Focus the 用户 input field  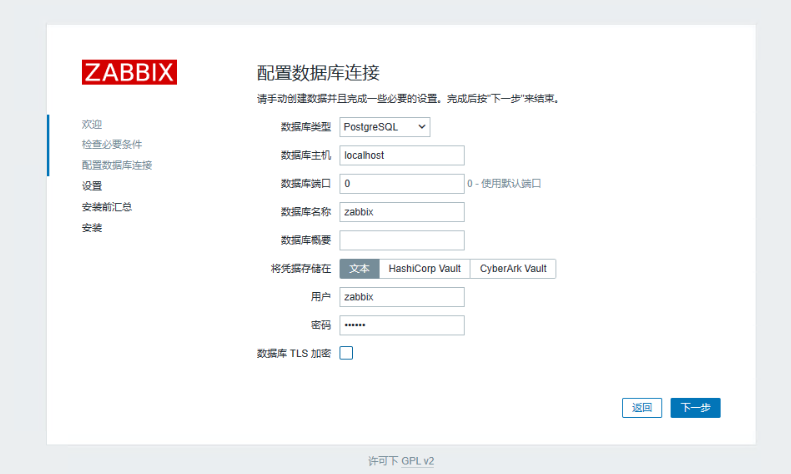(x=402, y=297)
